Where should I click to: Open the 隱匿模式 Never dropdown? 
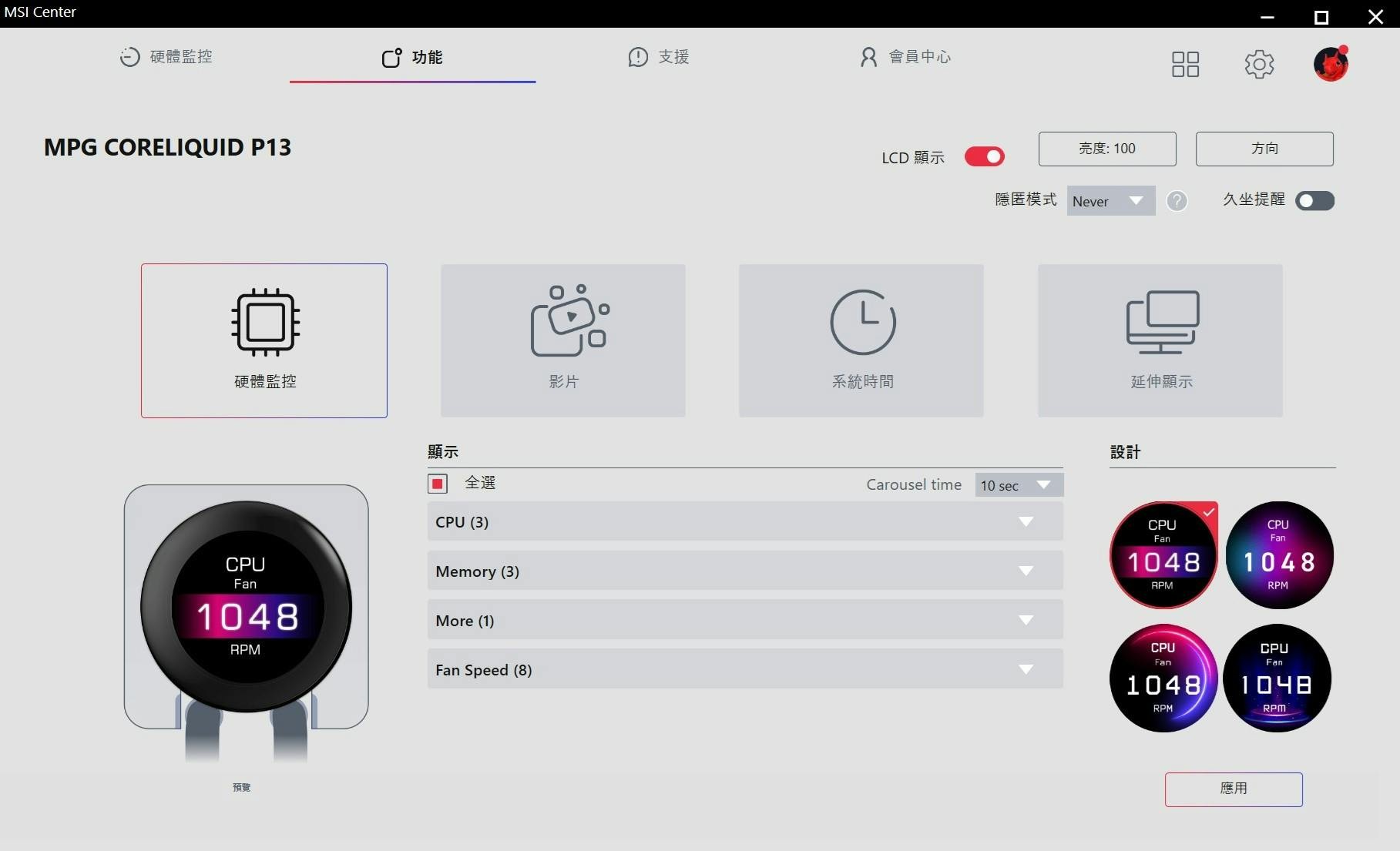[x=1110, y=201]
